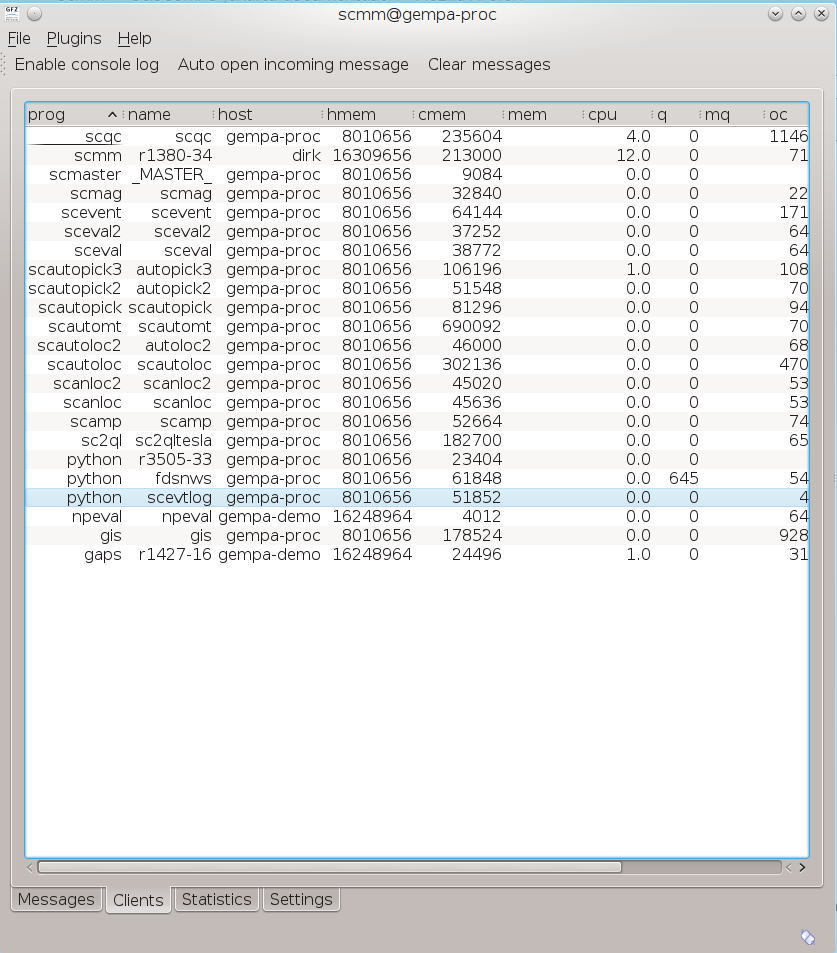This screenshot has width=837, height=953.
Task: Open the Plugins menu
Action: [74, 39]
